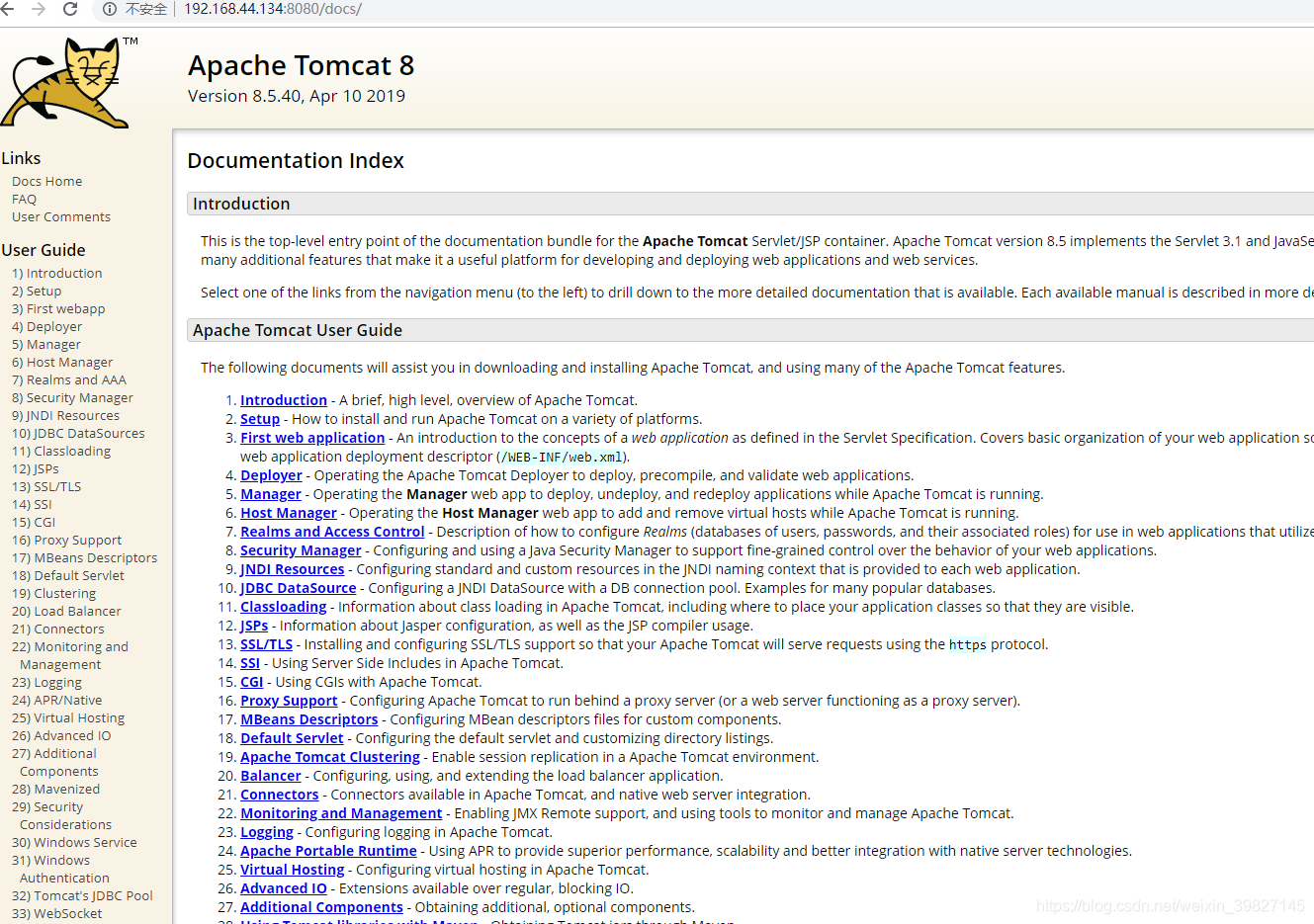Open the Default Servlet list link
1314x924 pixels.
292,738
